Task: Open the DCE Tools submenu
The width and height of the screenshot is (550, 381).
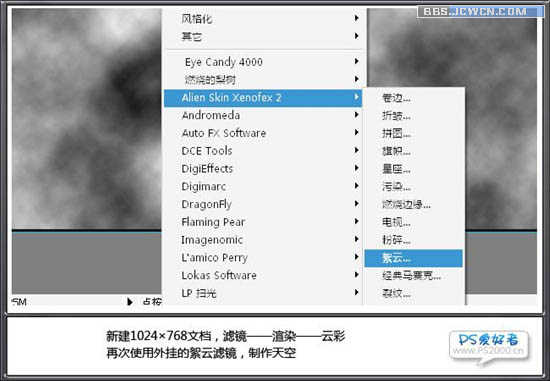Action: (x=264, y=151)
